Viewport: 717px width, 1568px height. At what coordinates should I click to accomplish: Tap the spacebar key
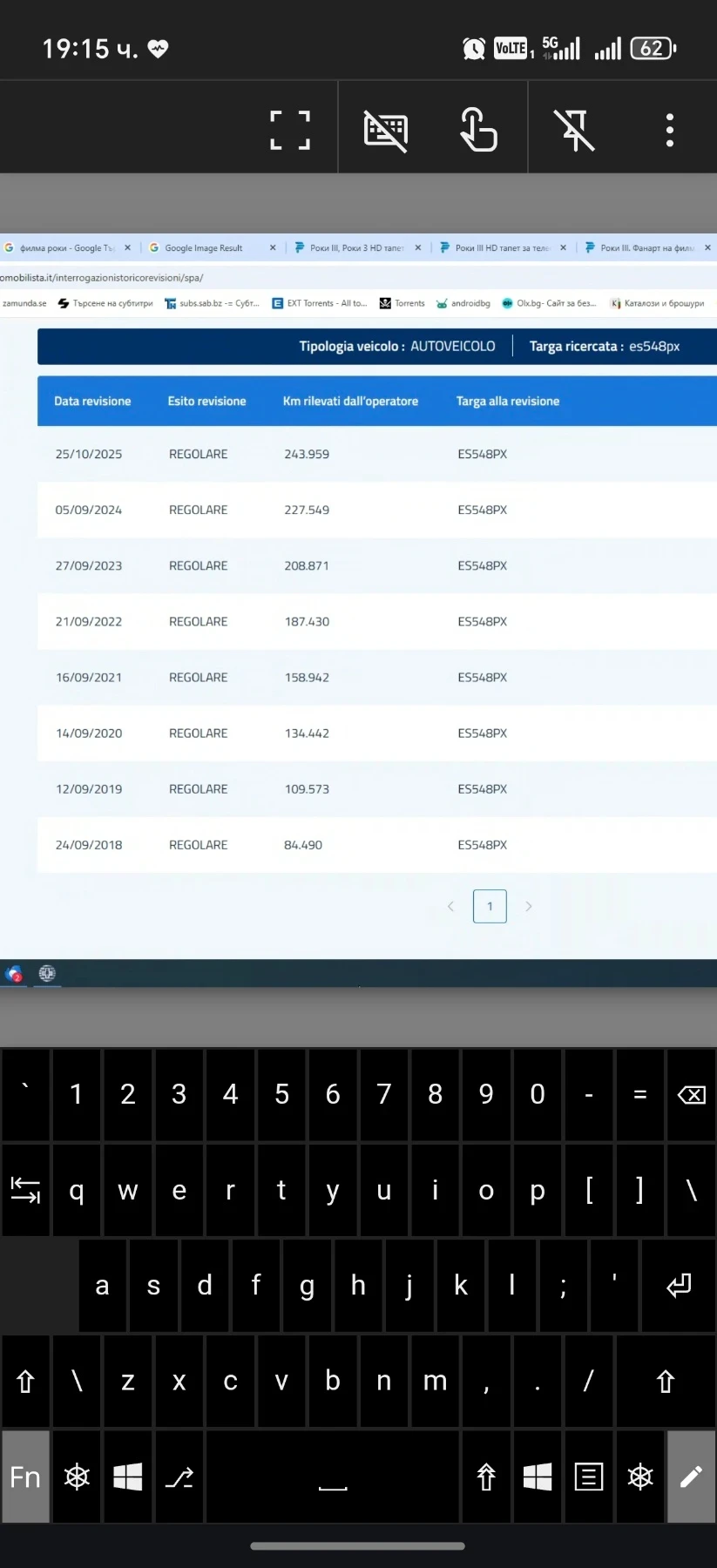(333, 1477)
